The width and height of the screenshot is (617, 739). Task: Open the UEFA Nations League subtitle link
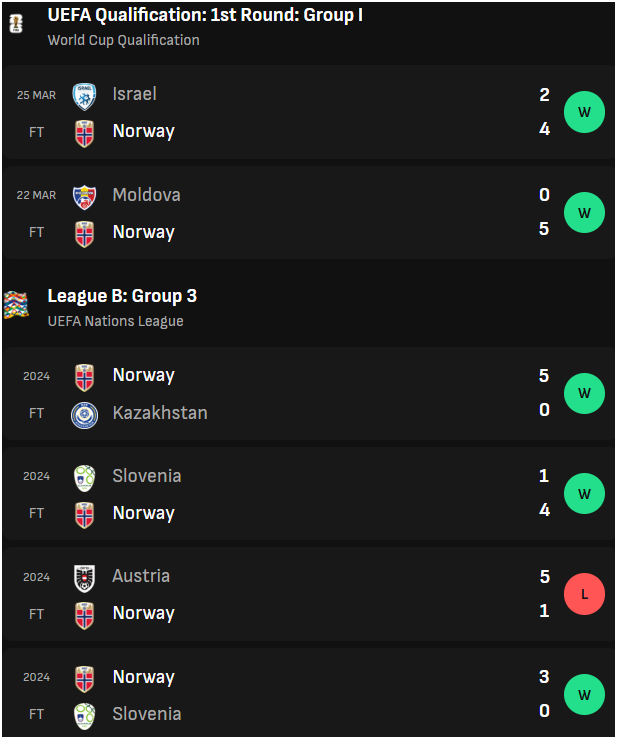click(115, 321)
